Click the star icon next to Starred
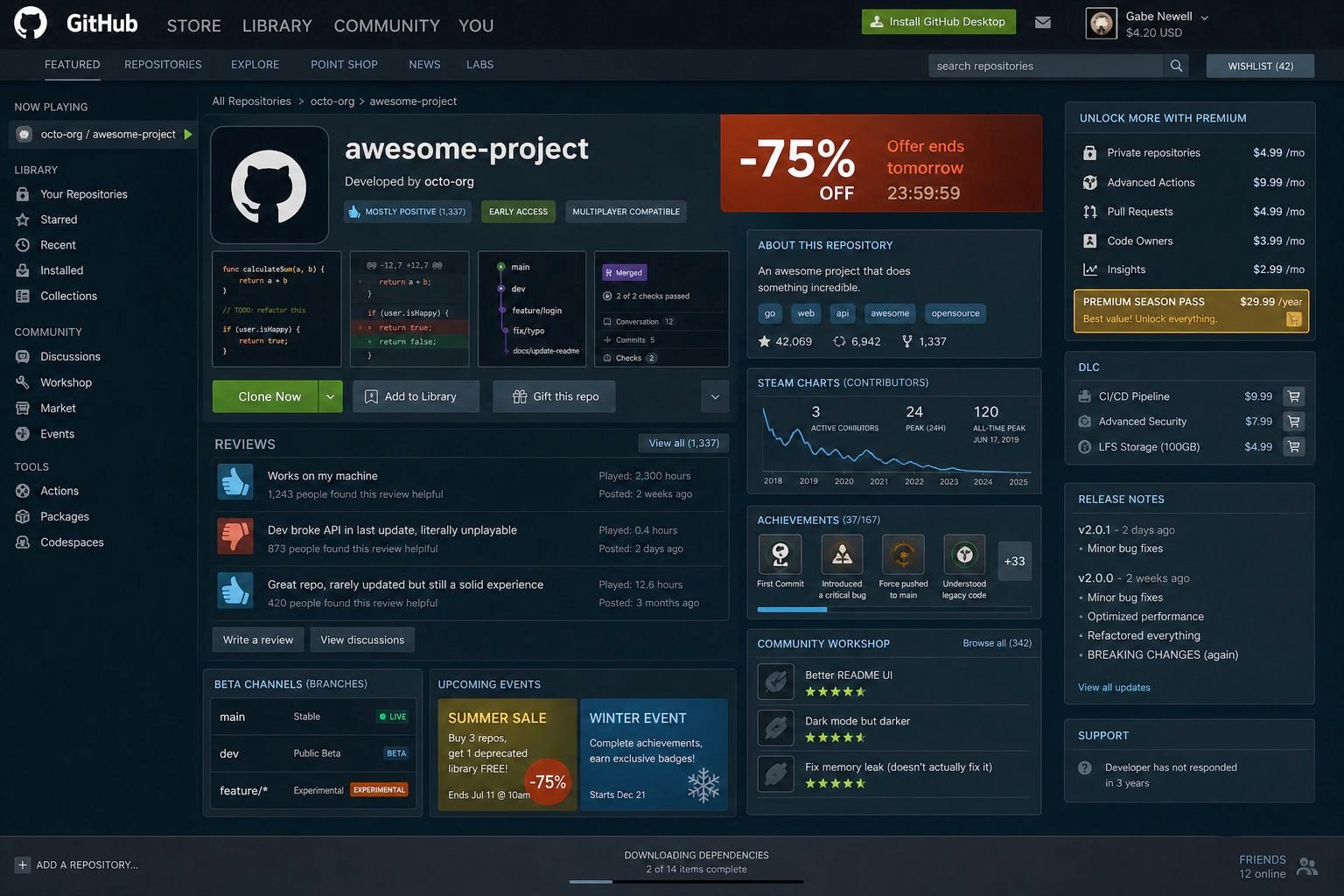Image resolution: width=1344 pixels, height=896 pixels. 23,220
